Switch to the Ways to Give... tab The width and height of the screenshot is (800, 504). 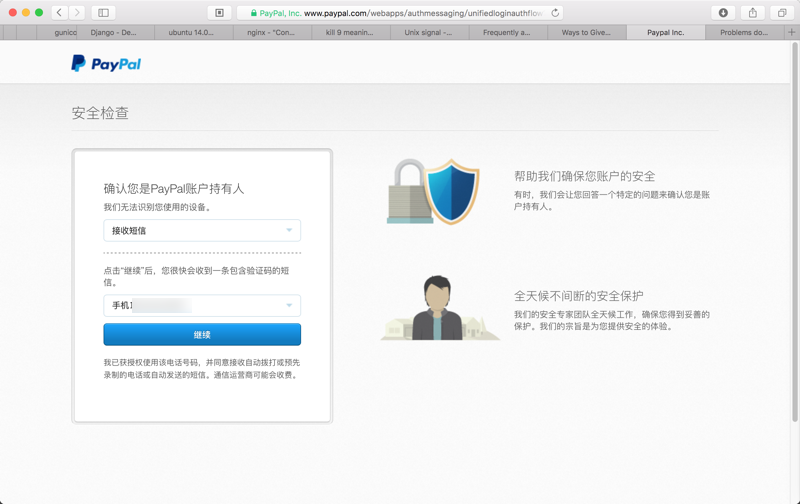click(x=586, y=32)
